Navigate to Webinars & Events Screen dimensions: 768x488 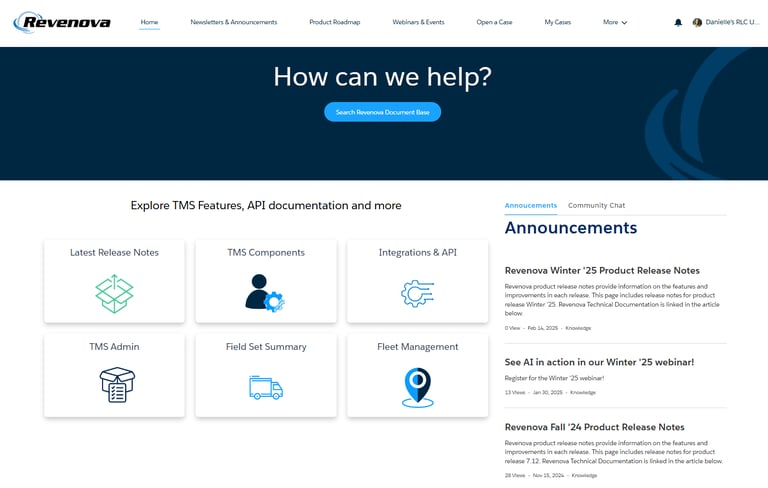coord(418,22)
